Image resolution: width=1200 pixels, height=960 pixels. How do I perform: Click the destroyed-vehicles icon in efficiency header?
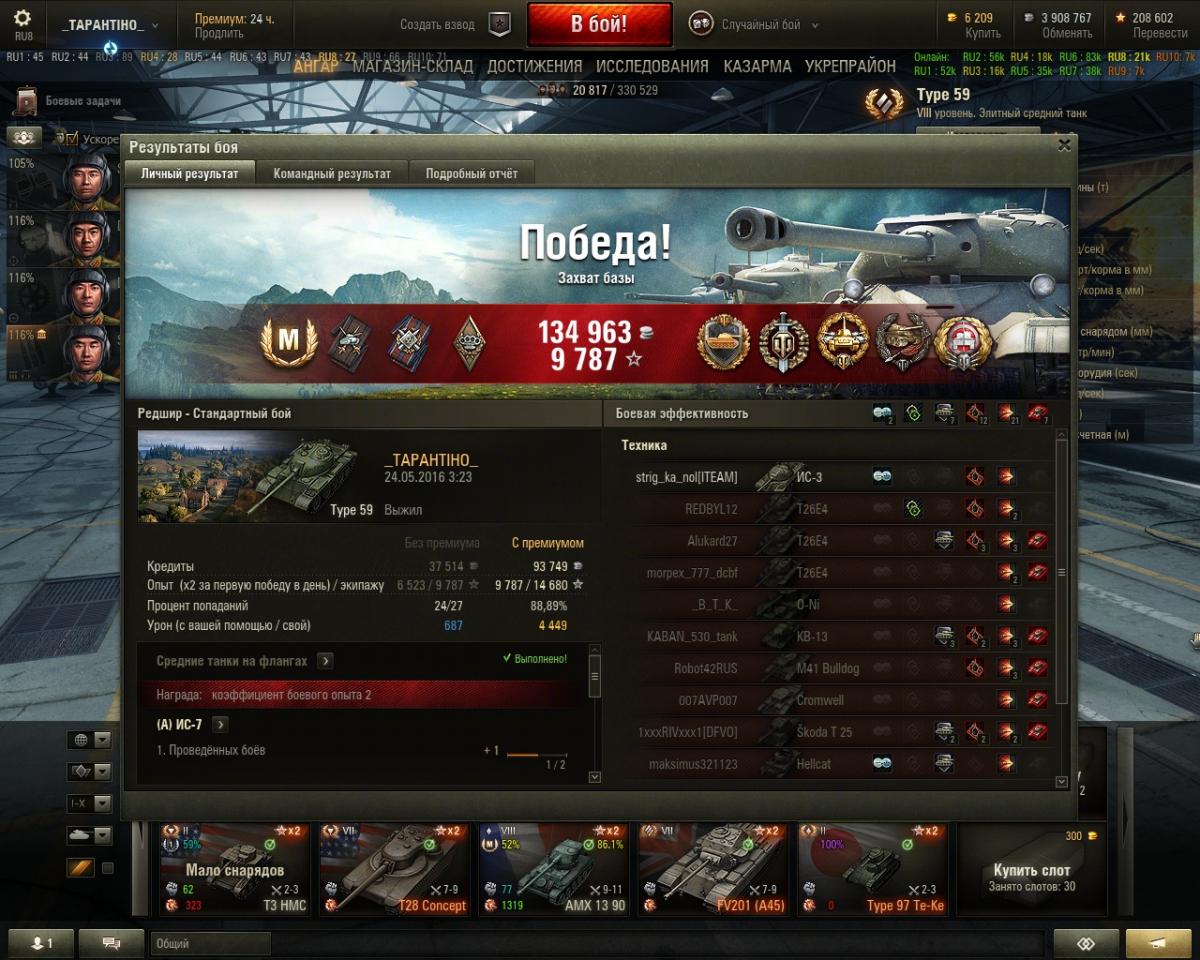coord(1039,413)
